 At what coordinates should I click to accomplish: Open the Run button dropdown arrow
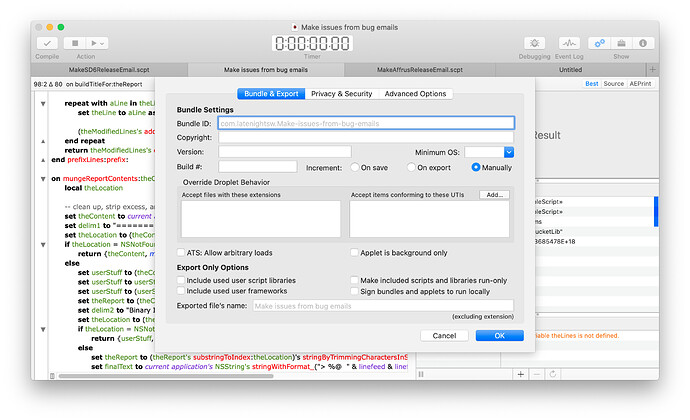tap(102, 44)
